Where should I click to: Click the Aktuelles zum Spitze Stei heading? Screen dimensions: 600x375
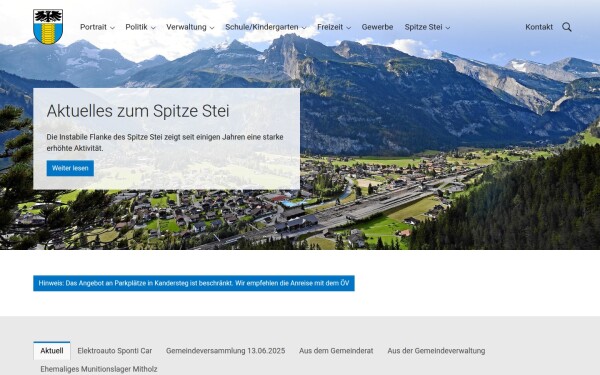coord(138,111)
